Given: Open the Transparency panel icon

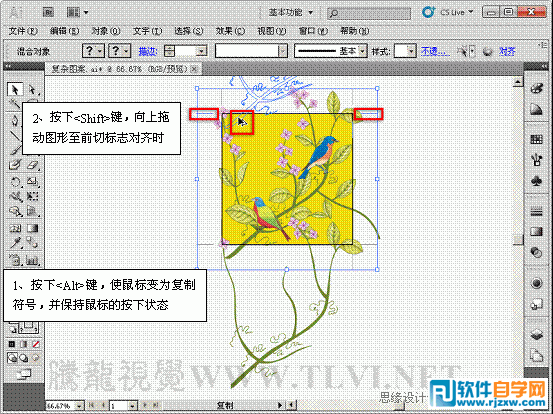Looking at the screenshot, I should [536, 252].
